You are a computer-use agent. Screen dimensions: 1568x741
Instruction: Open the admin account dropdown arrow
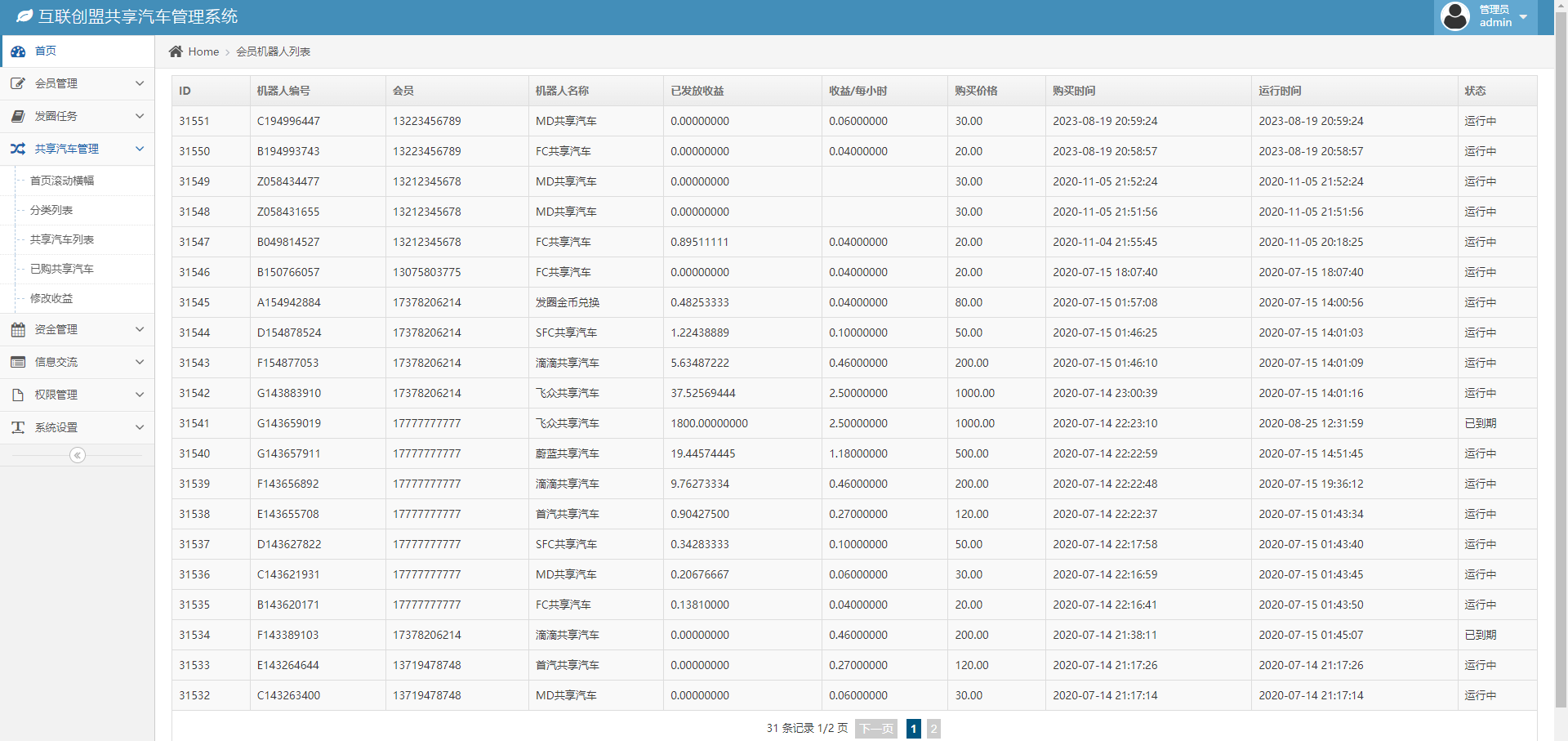point(1523,17)
